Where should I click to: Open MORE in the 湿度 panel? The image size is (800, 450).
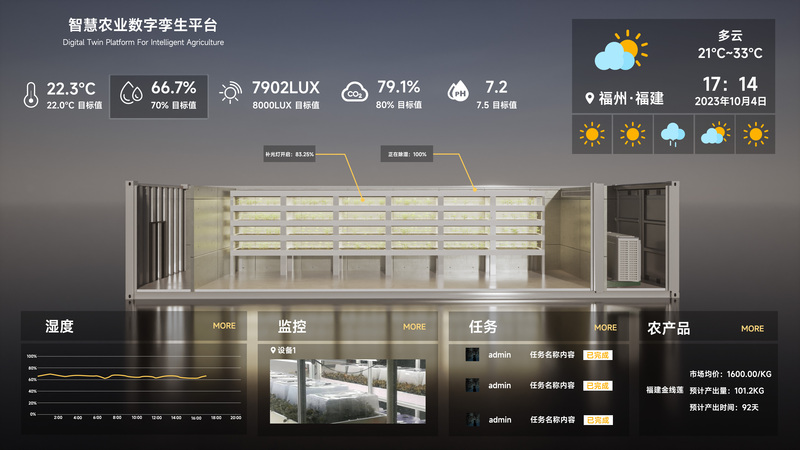click(x=224, y=326)
